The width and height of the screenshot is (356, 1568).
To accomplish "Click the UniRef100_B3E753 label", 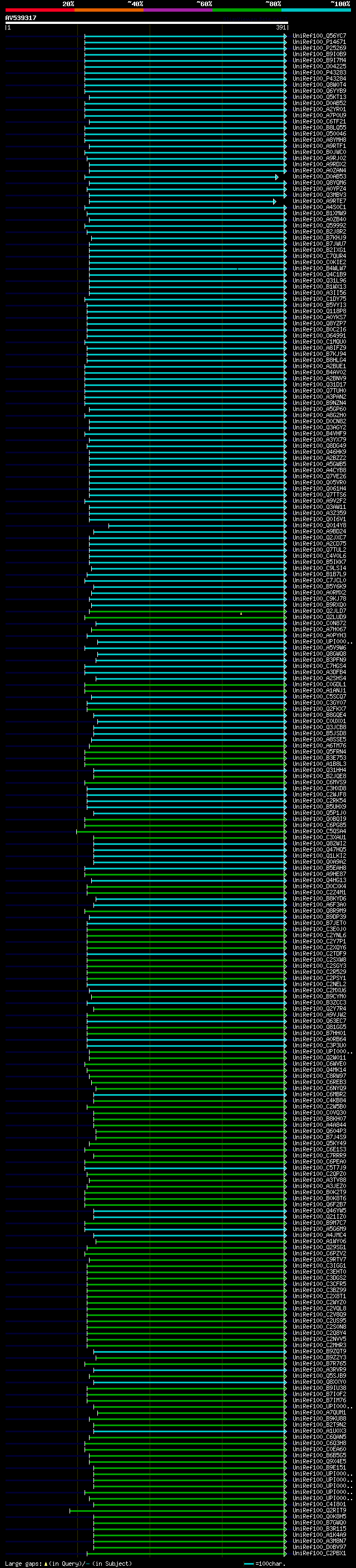I will pos(319,758).
